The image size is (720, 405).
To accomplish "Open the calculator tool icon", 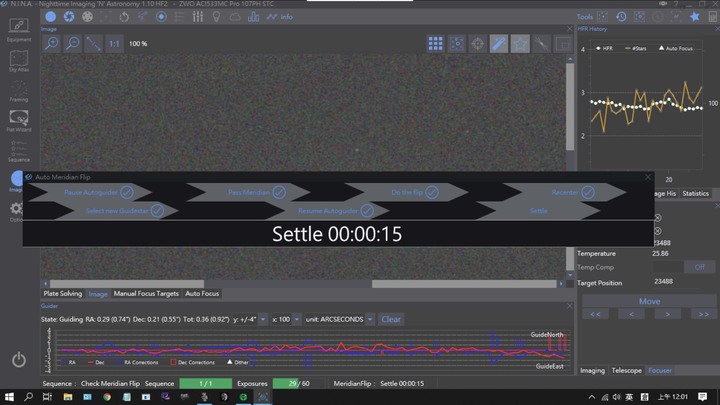I will (x=713, y=17).
